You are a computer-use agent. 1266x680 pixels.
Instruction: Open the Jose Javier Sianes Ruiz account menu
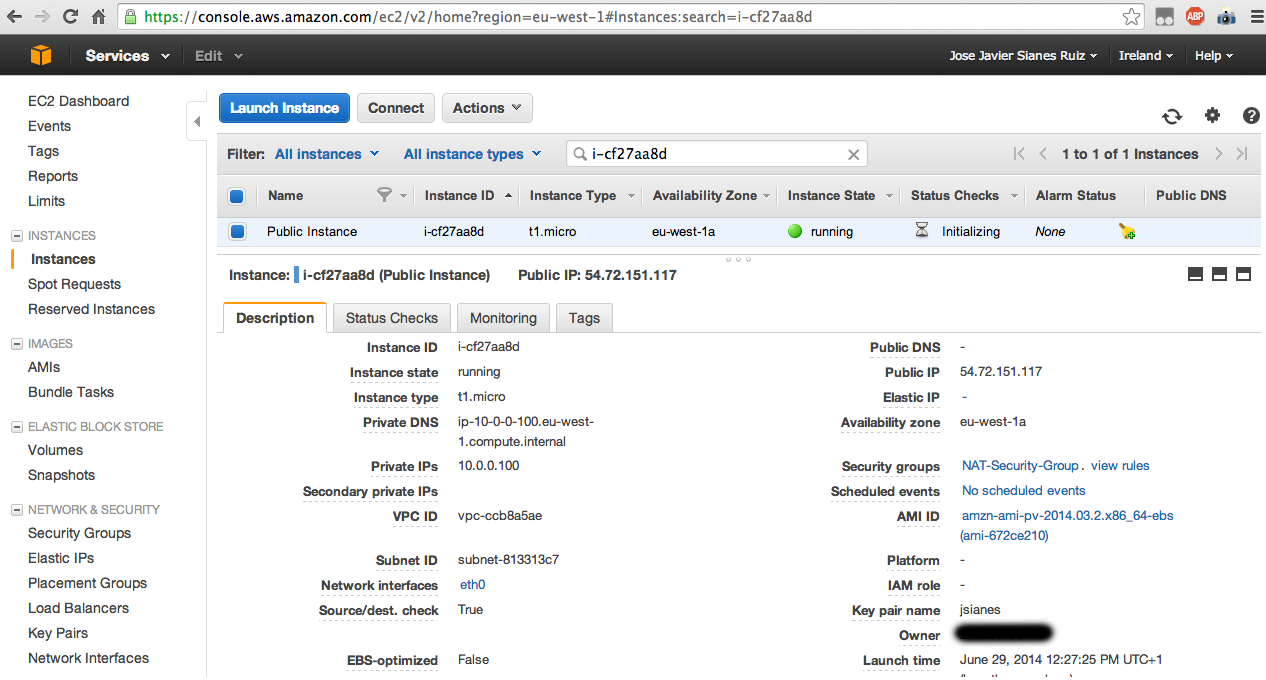tap(1023, 56)
